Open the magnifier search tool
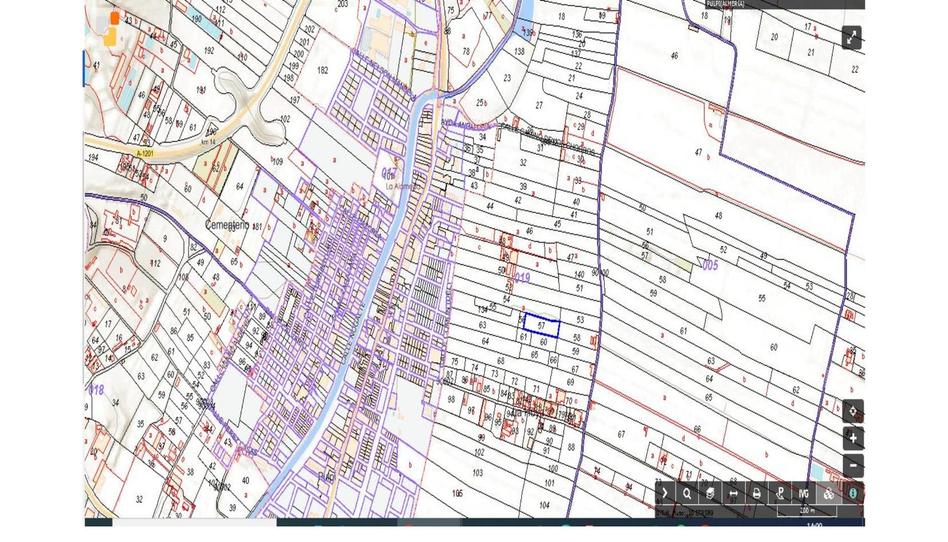 (687, 493)
